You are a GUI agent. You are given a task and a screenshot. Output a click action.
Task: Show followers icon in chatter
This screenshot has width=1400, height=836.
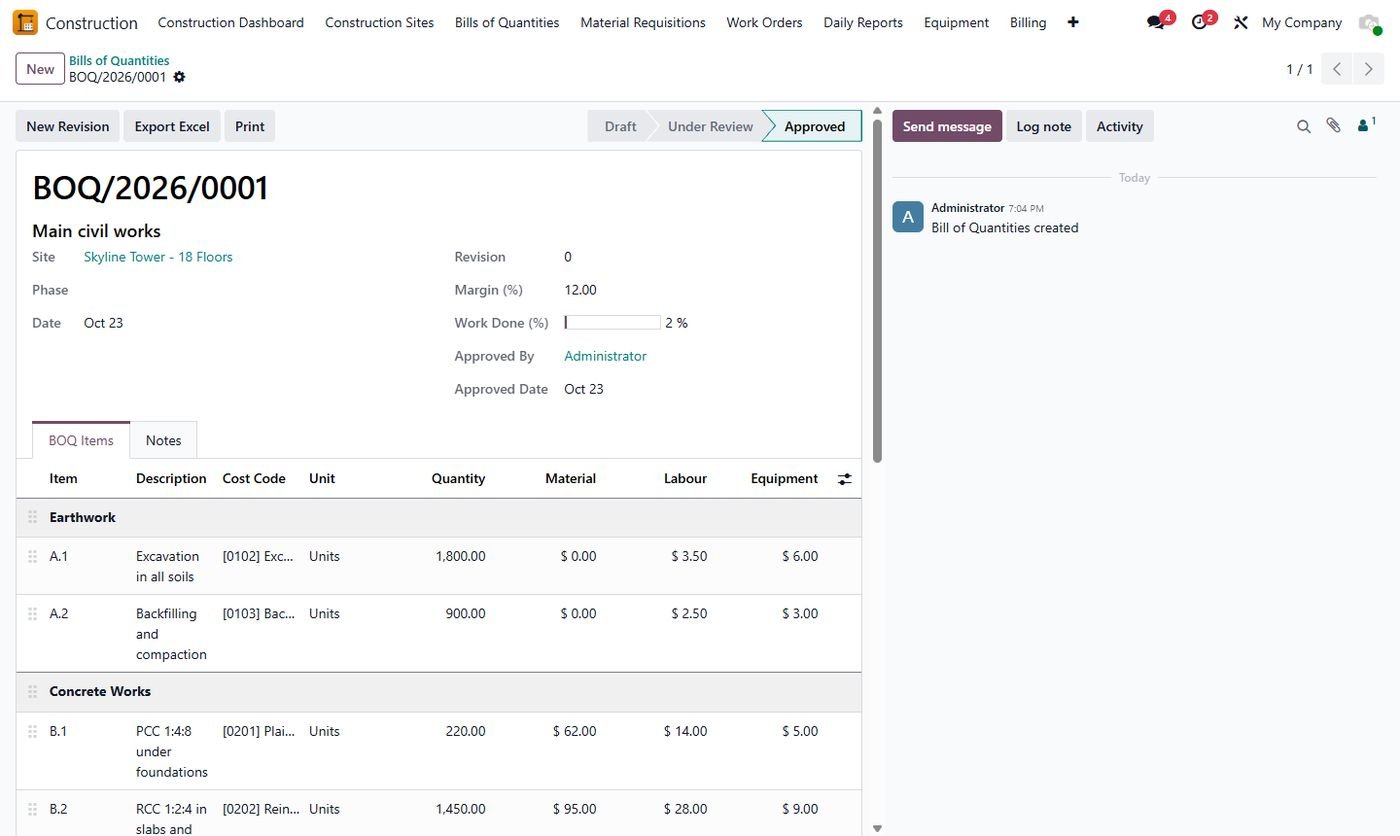(x=1366, y=125)
